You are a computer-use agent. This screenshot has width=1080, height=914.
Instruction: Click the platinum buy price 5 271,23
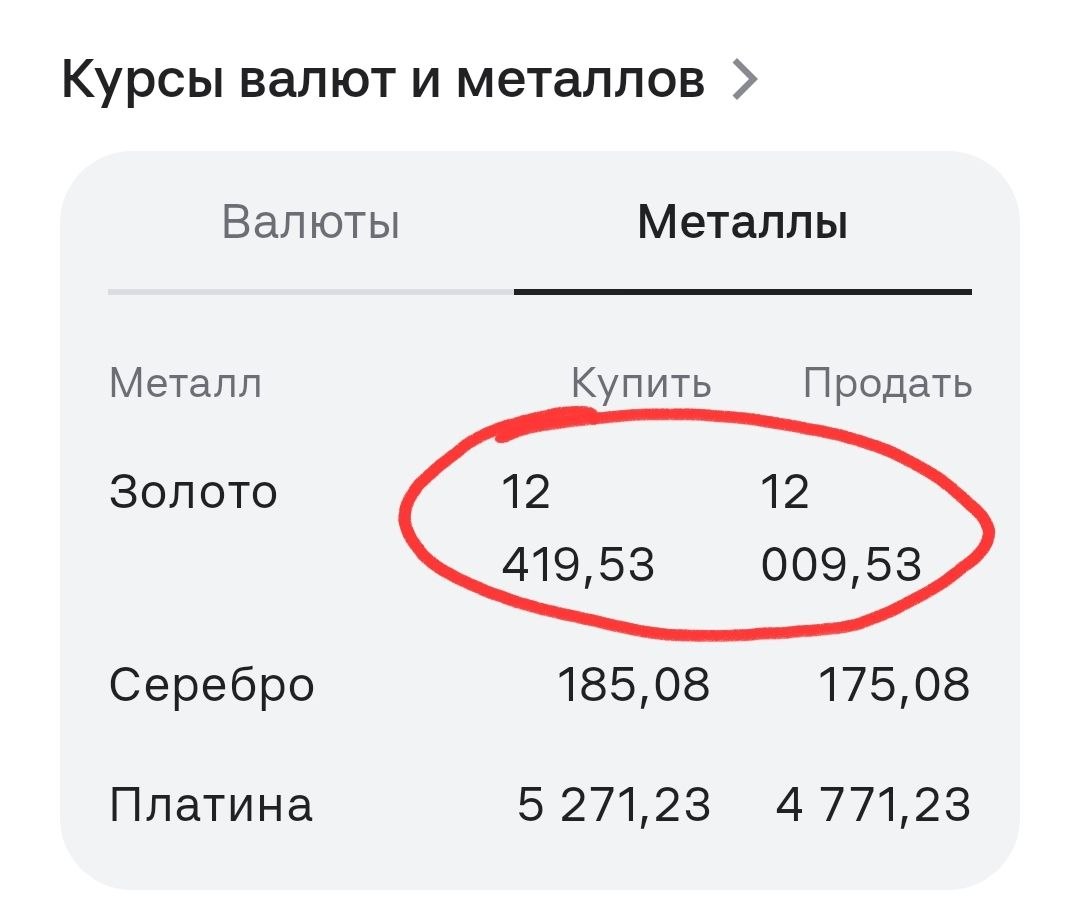pyautogui.click(x=614, y=805)
